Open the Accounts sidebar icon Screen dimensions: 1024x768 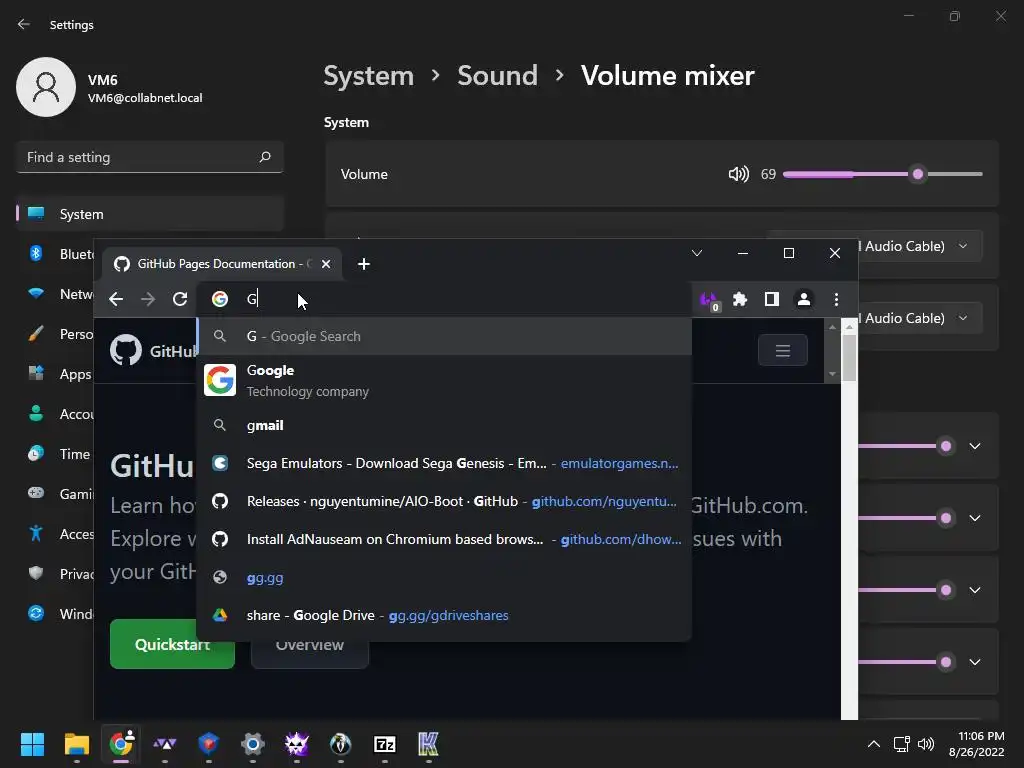pos(36,413)
